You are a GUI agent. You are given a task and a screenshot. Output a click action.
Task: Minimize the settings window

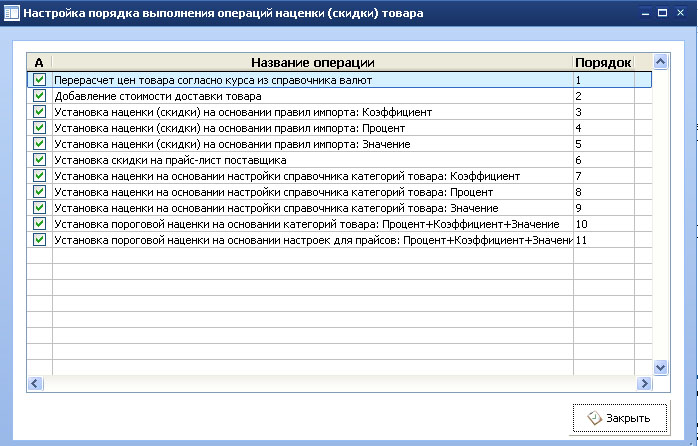(x=645, y=13)
